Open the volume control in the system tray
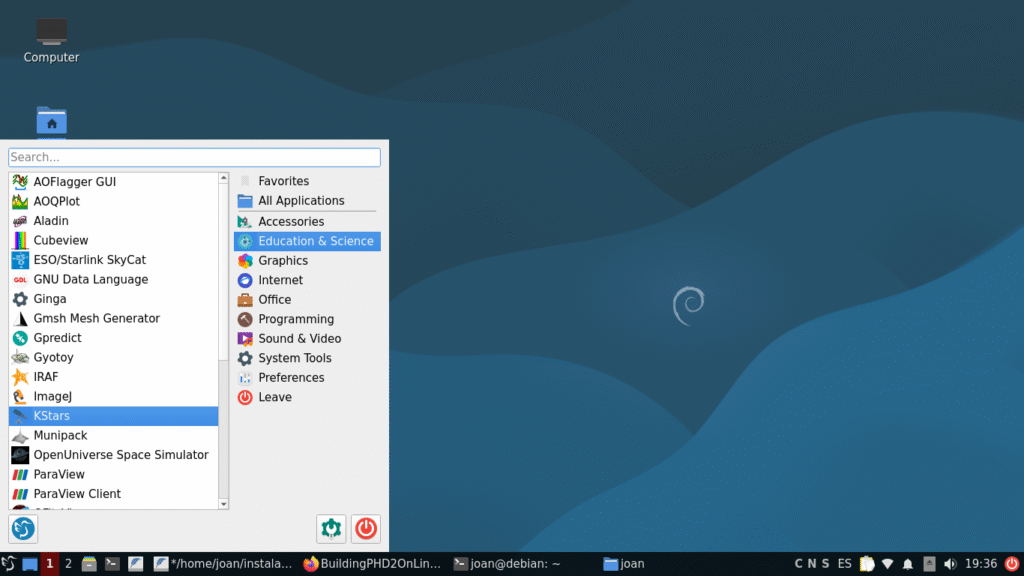 point(949,564)
